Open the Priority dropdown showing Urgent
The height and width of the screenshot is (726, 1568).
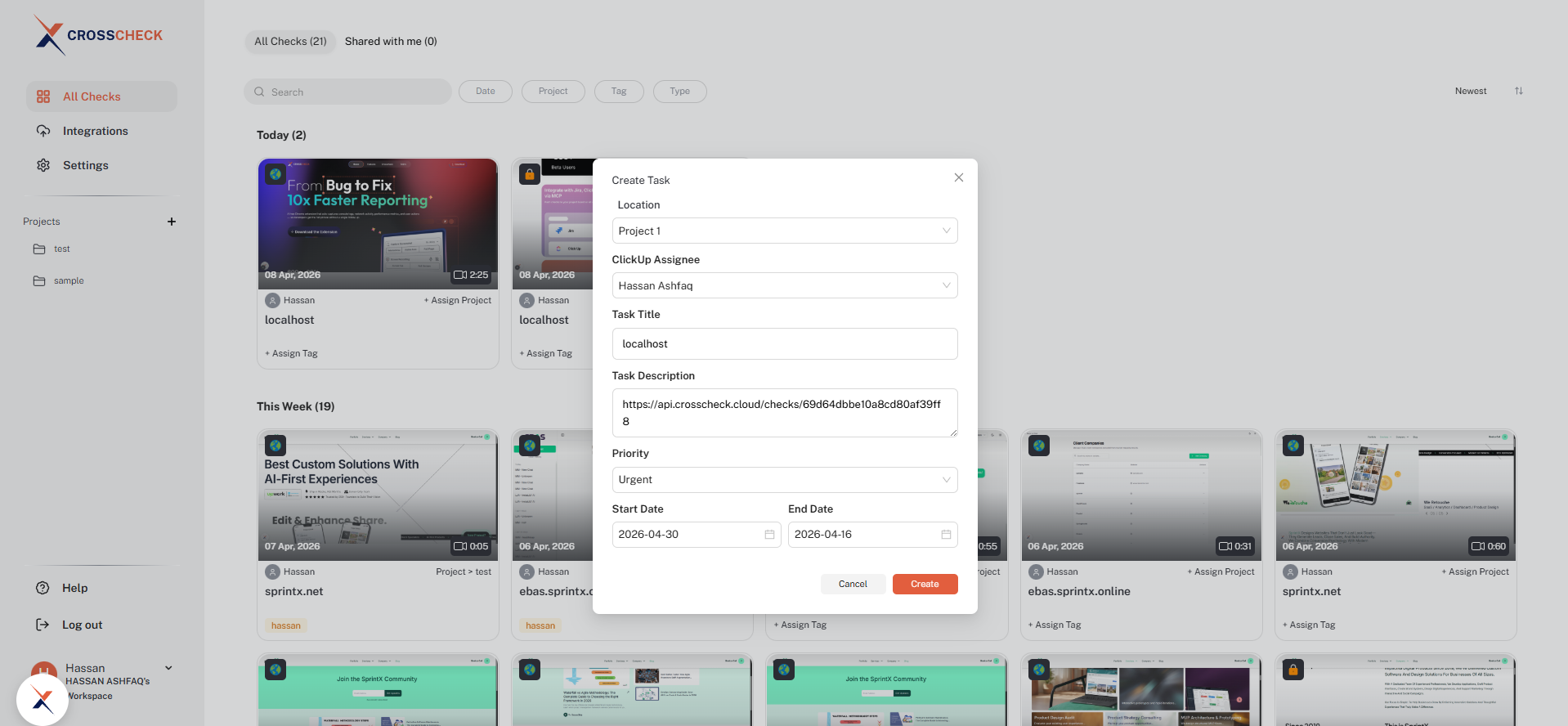coord(785,480)
